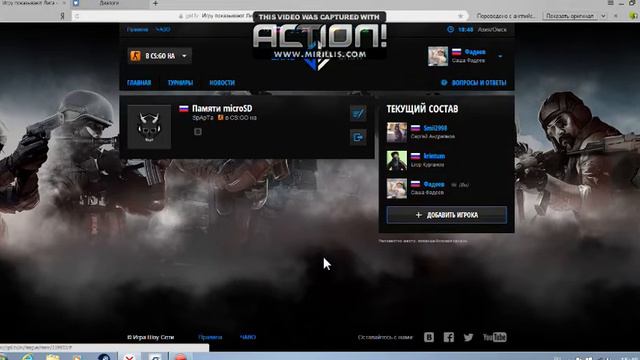Open a new browser tab with plus button
Image resolution: width=640 pixels, height=360 pixels.
click(156, 3)
